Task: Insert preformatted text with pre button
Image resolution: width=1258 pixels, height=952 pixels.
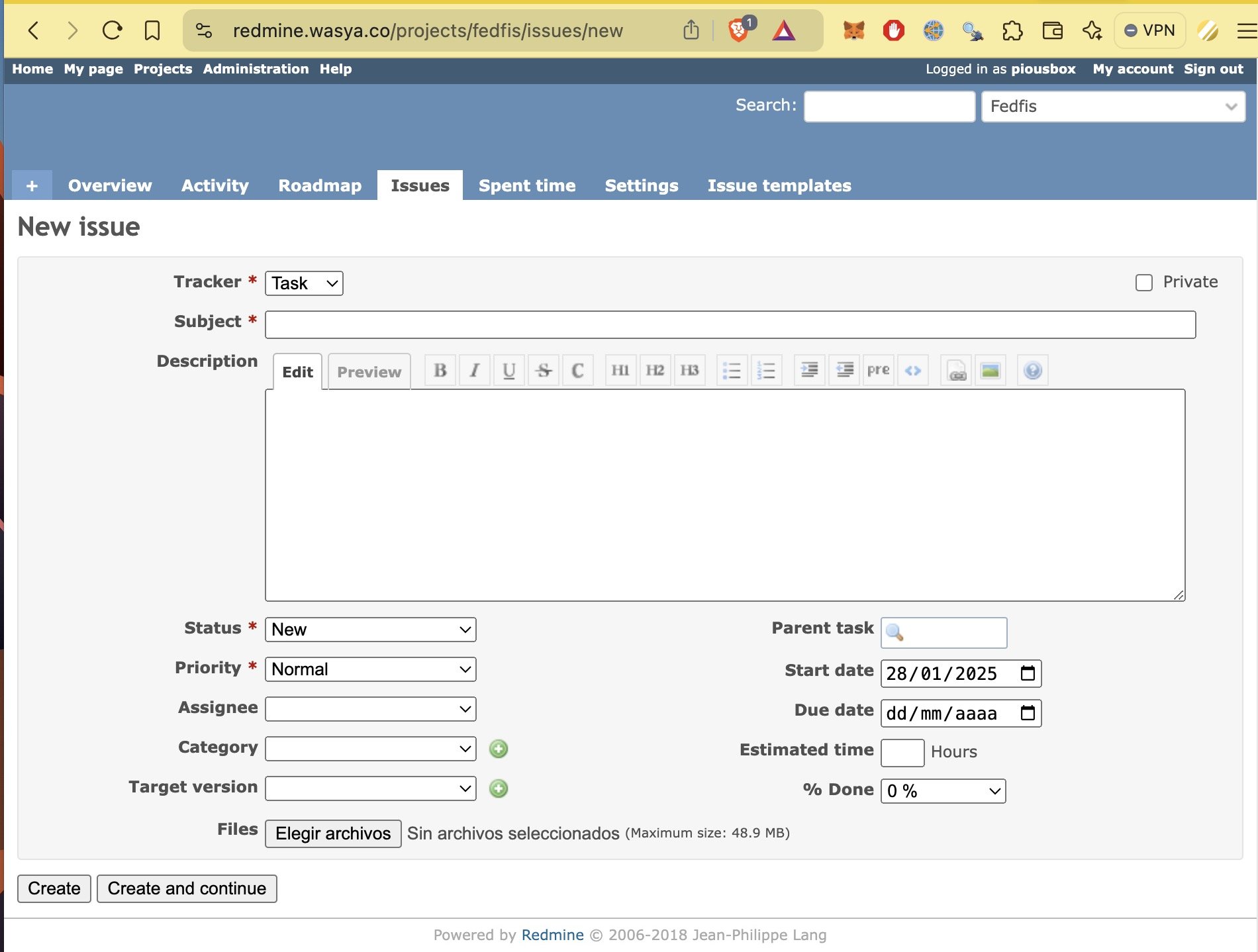Action: [x=879, y=370]
